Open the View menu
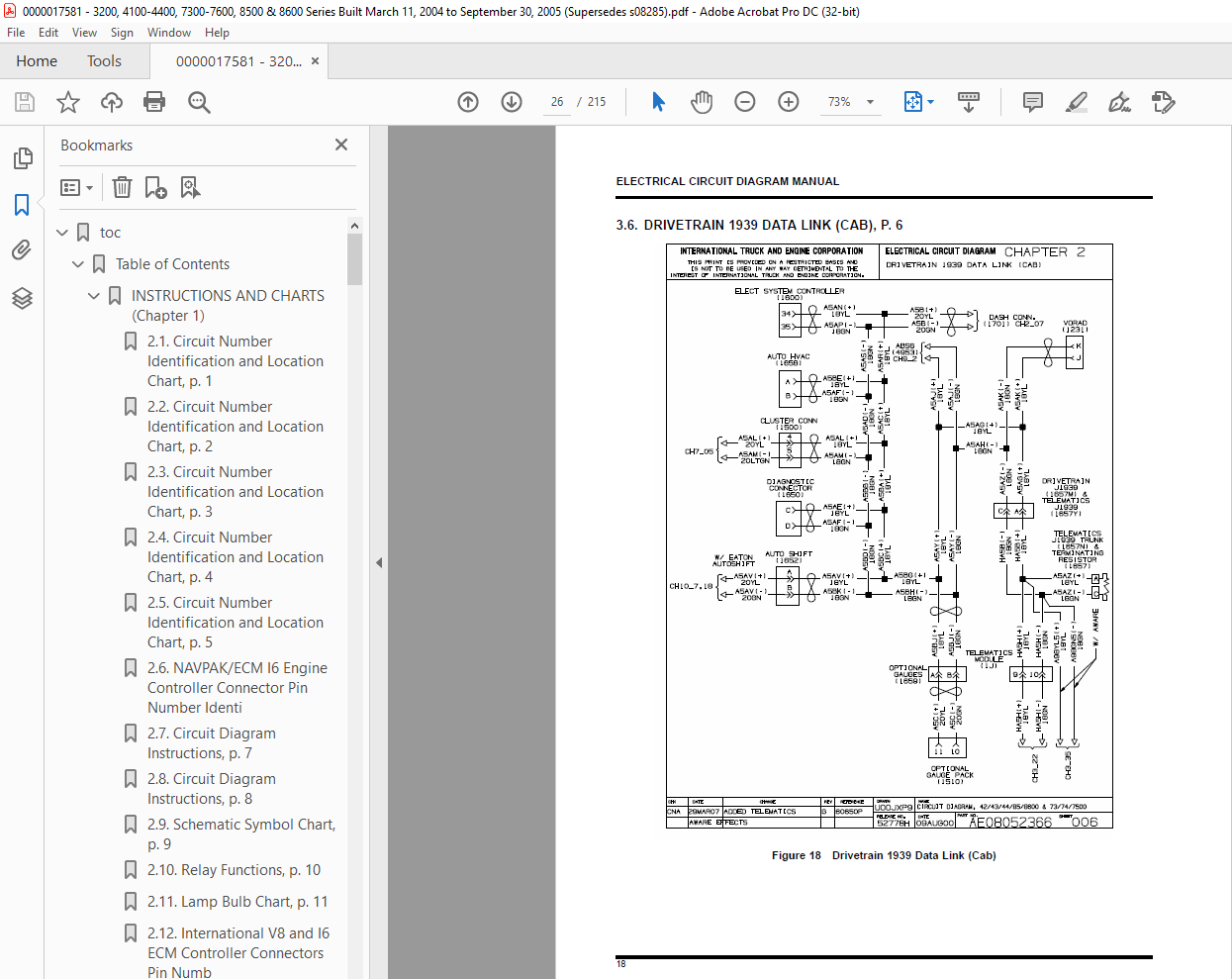The image size is (1232, 979). tap(84, 33)
